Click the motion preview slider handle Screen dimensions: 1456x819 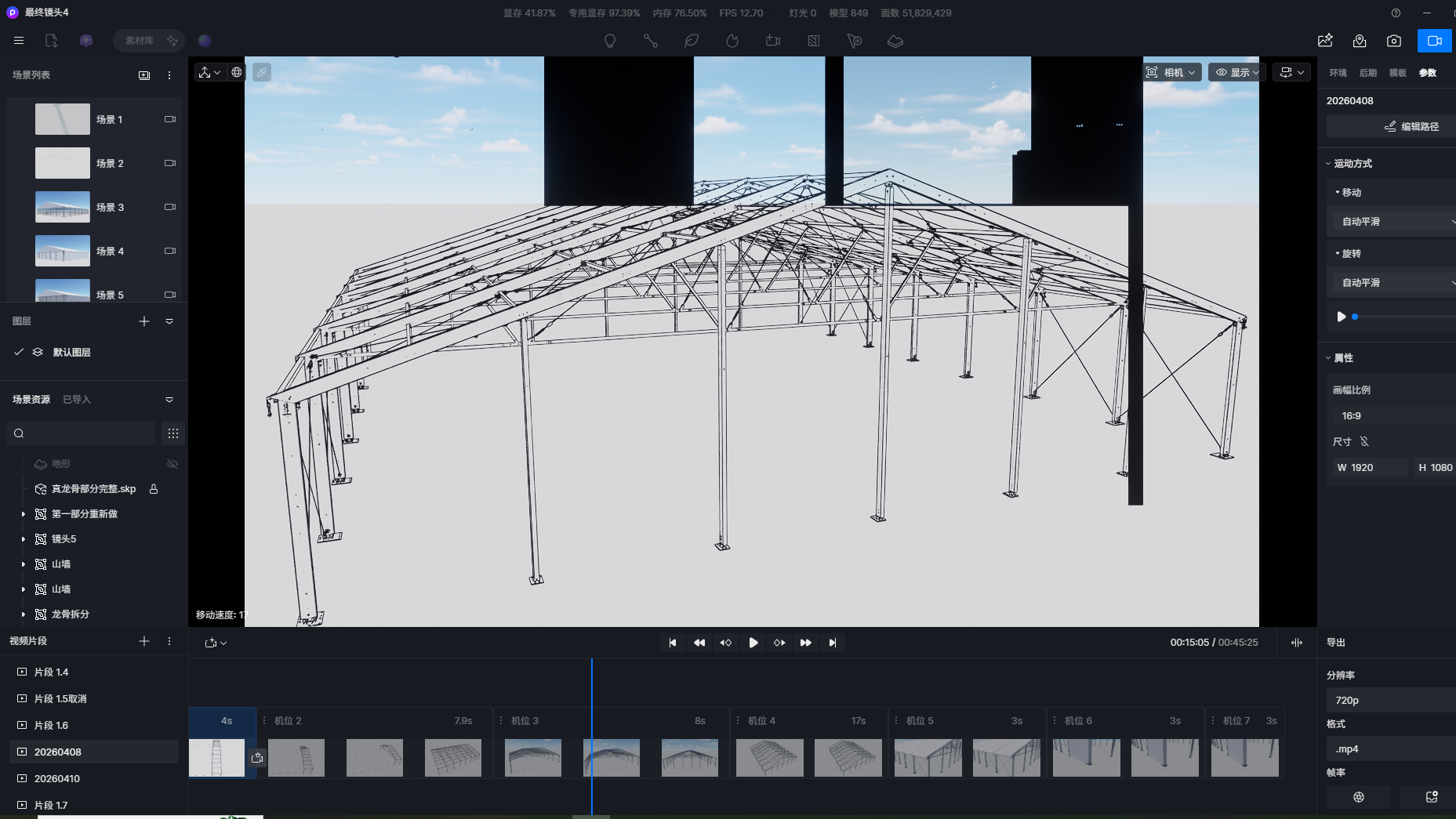[1355, 317]
